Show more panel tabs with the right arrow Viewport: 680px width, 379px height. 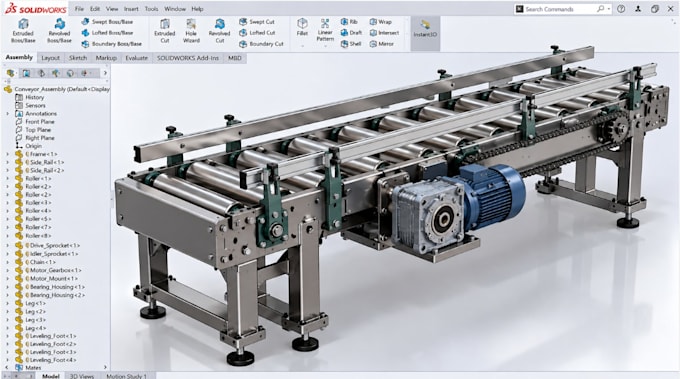(x=105, y=73)
